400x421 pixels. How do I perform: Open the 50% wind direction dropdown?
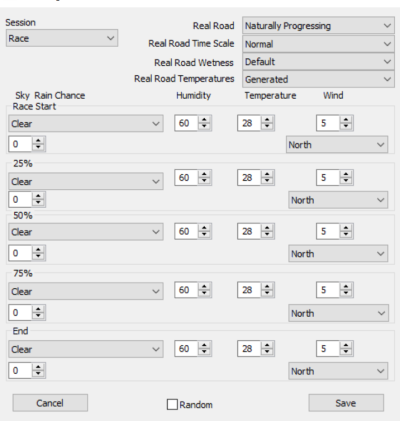coord(338,254)
